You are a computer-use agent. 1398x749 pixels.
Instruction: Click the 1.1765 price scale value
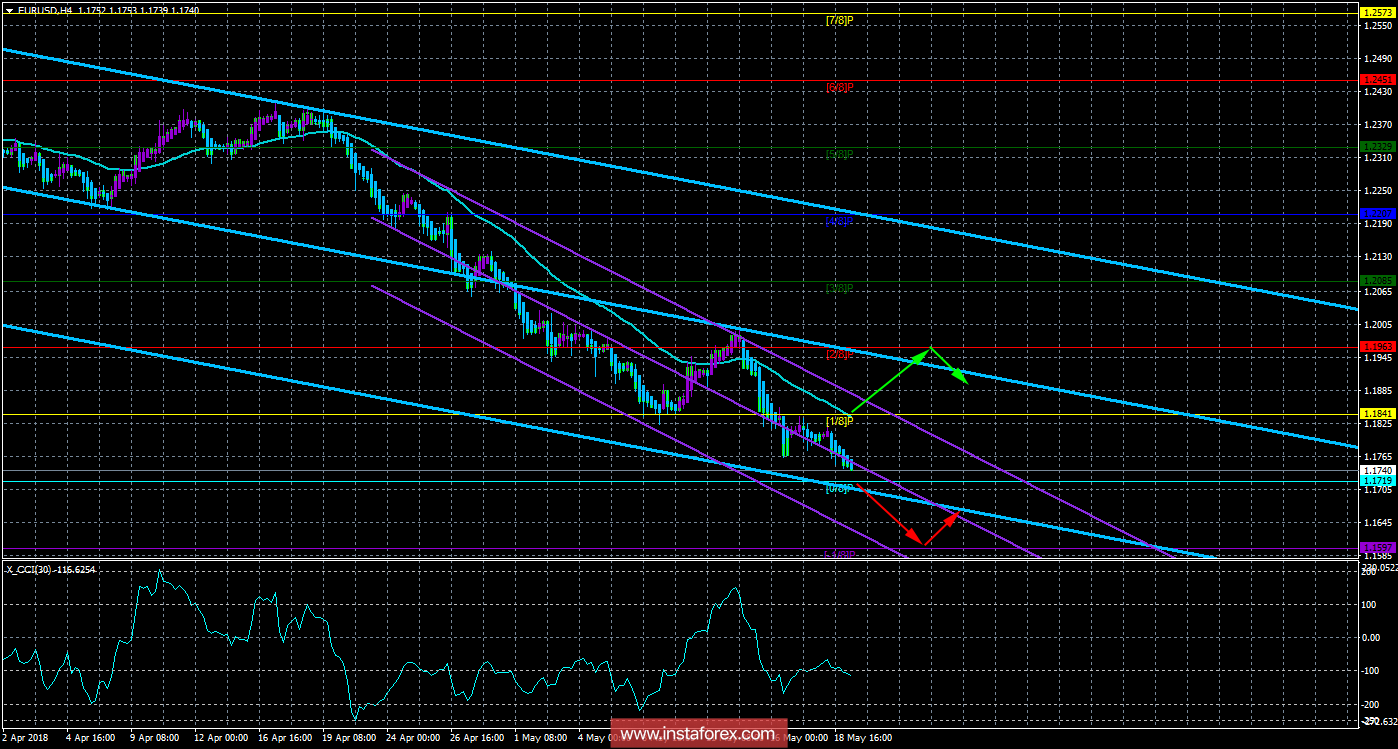click(x=1377, y=457)
